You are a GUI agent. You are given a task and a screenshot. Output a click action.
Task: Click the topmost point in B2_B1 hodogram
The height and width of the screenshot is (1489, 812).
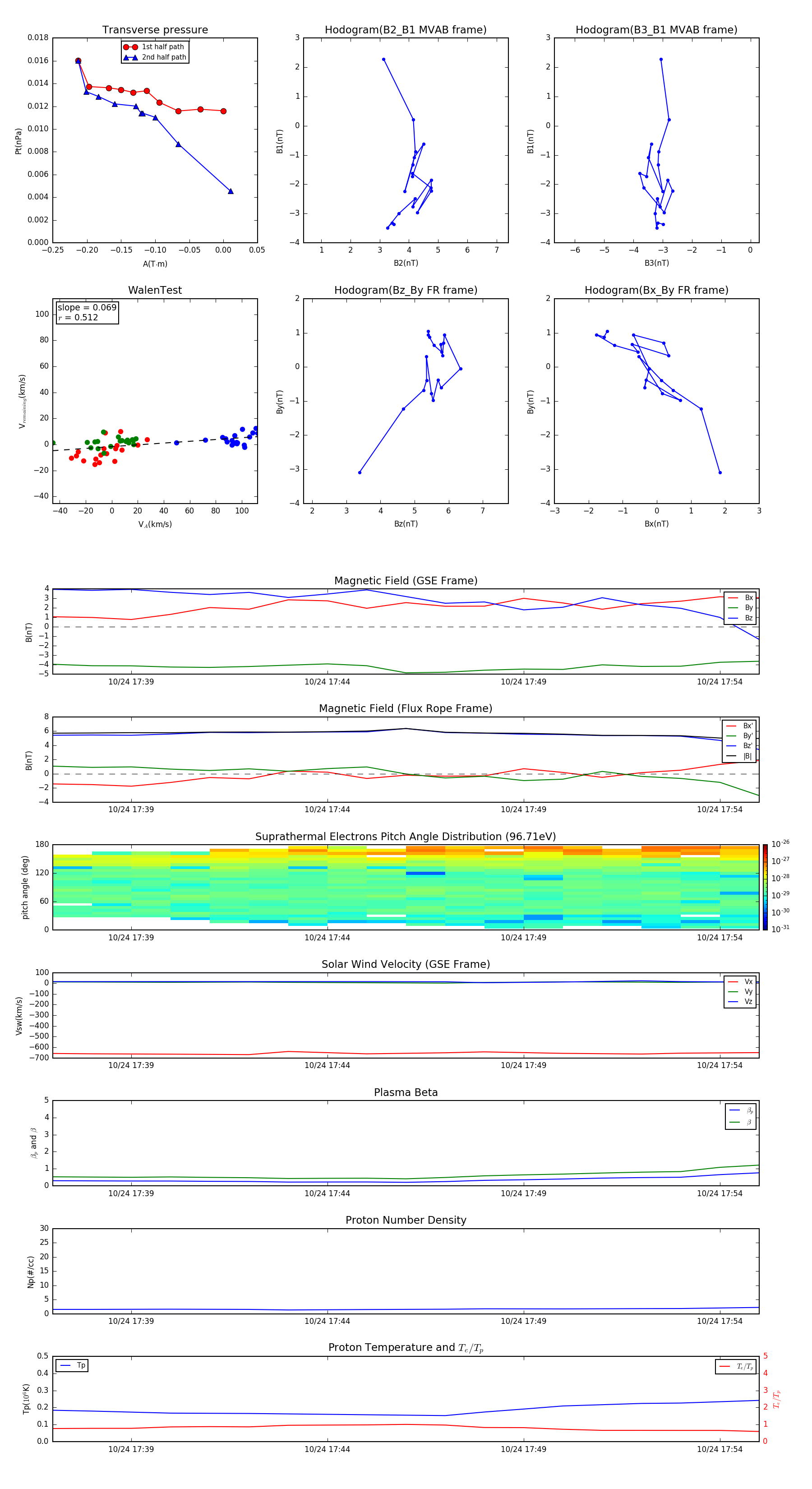pyautogui.click(x=383, y=60)
